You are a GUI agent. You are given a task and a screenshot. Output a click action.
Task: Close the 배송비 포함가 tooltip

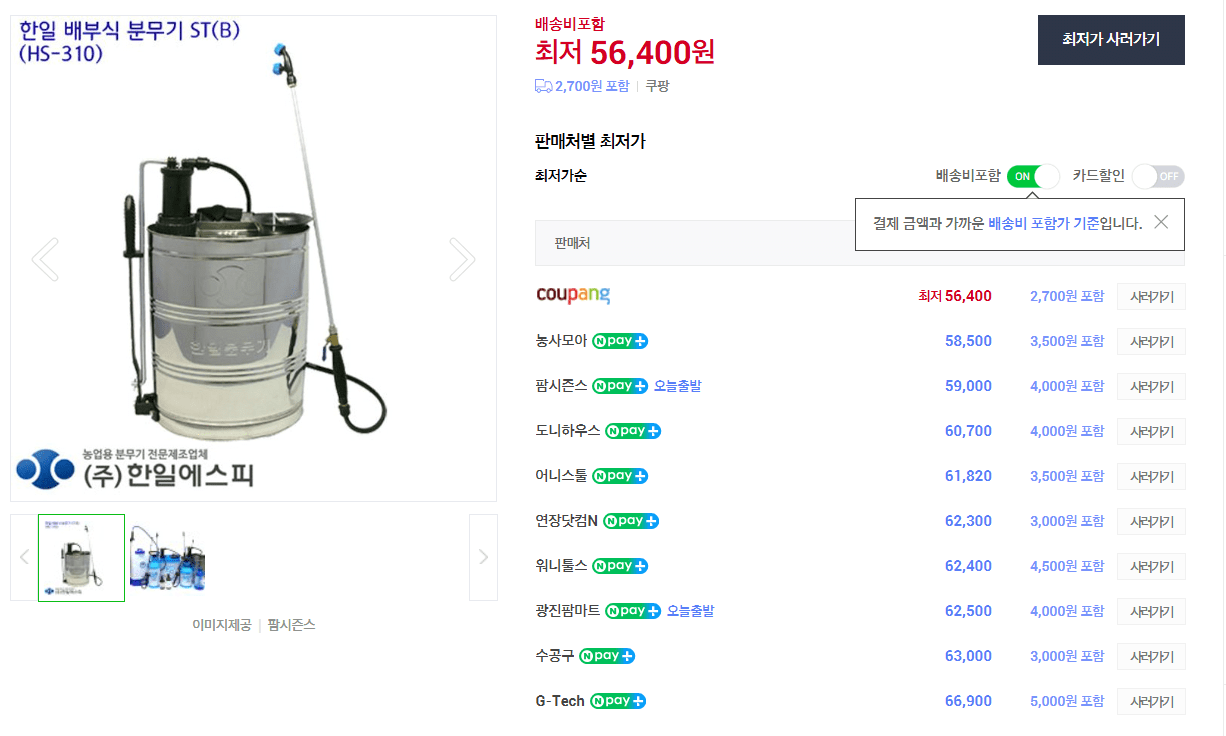(x=1161, y=222)
